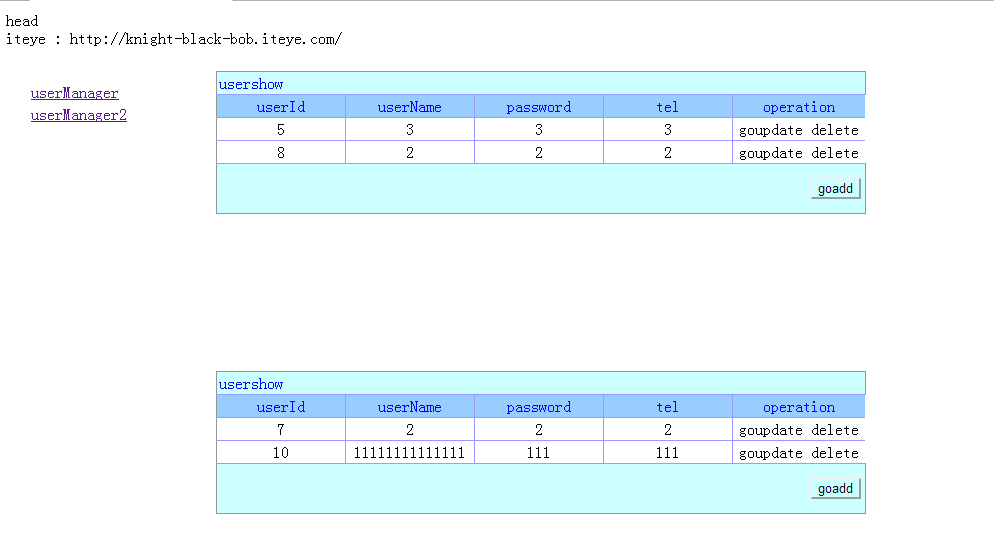This screenshot has width=994, height=545.
Task: Click delete for userId 10 row
Action: coord(835,452)
